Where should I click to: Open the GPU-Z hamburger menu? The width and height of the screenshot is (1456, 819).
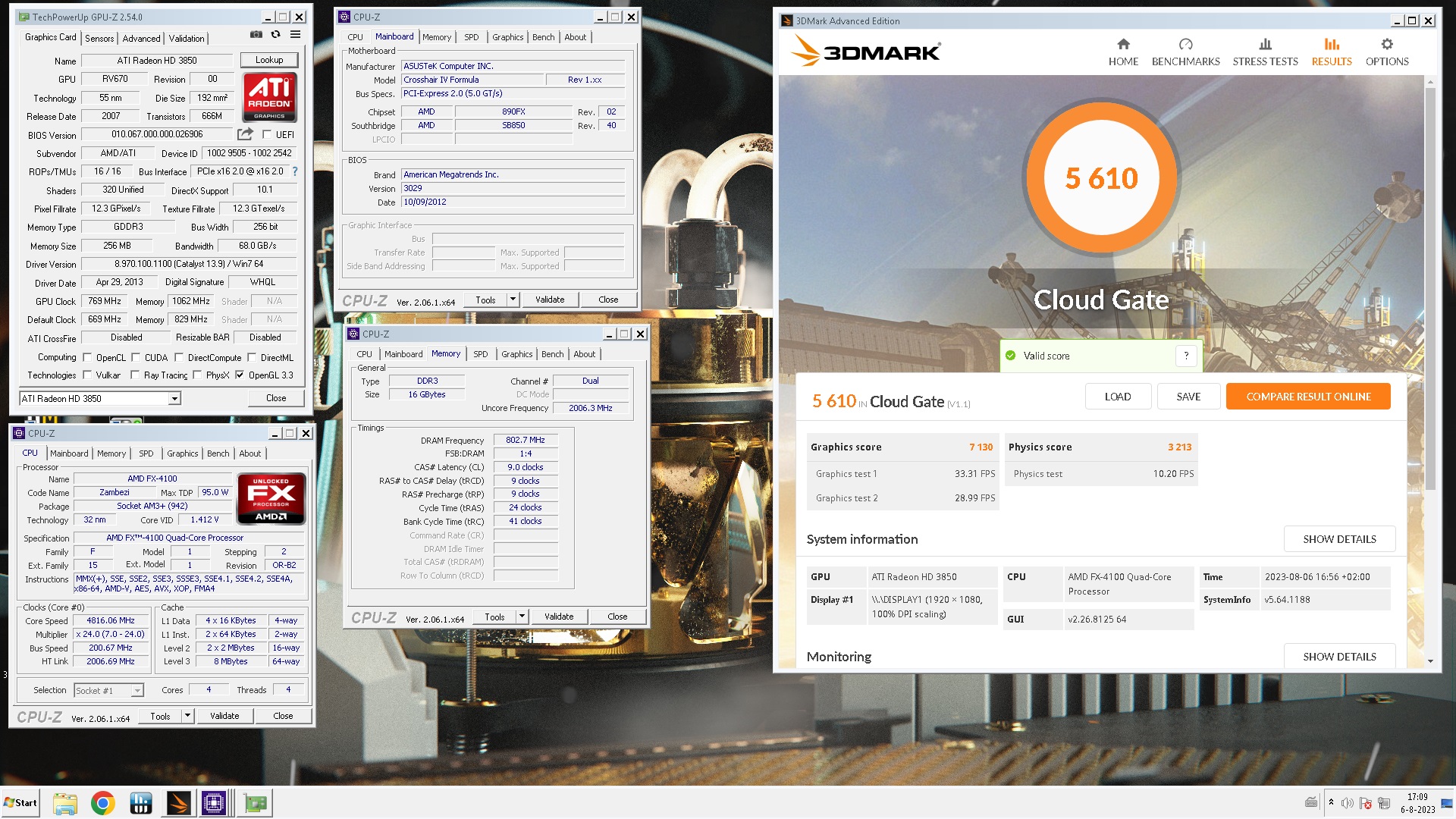pos(296,35)
